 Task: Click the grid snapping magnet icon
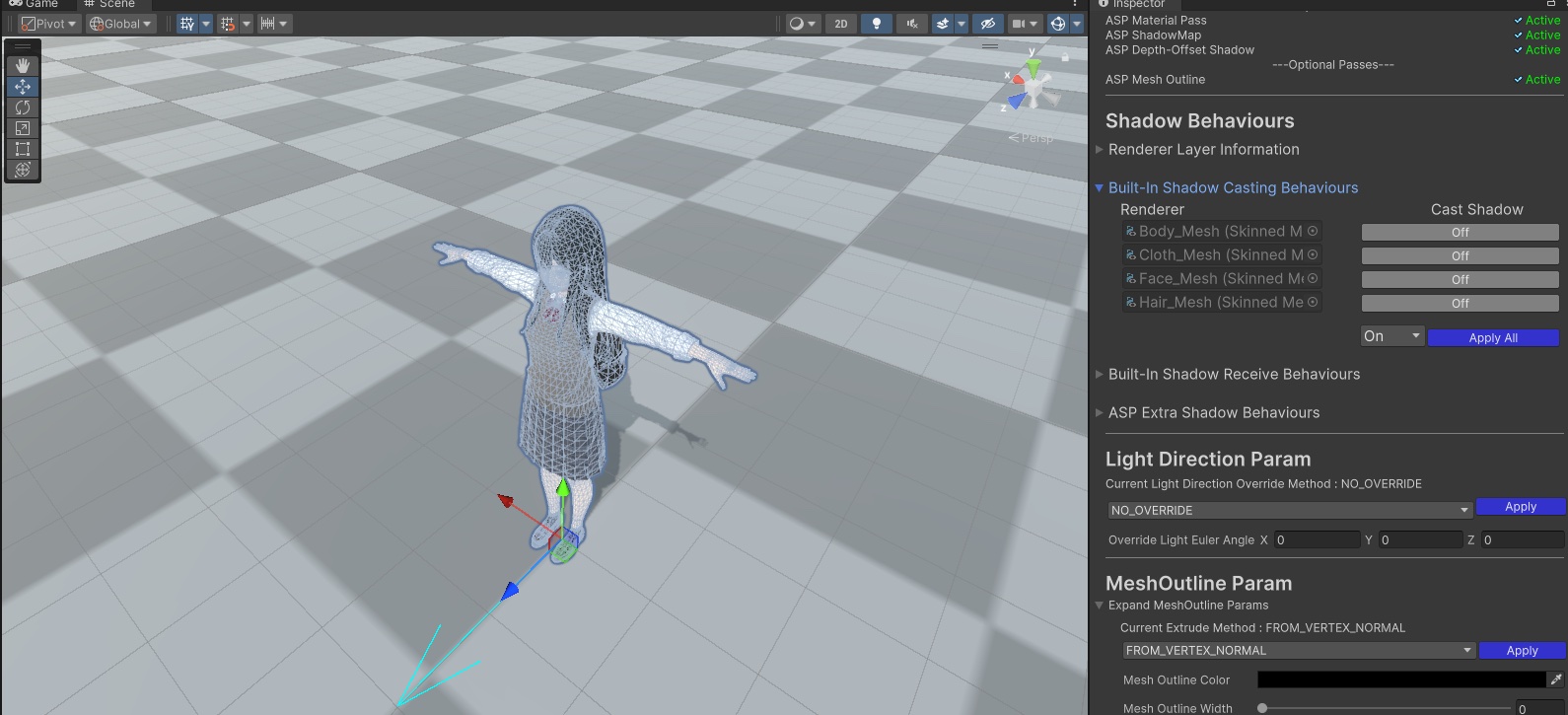pos(228,24)
